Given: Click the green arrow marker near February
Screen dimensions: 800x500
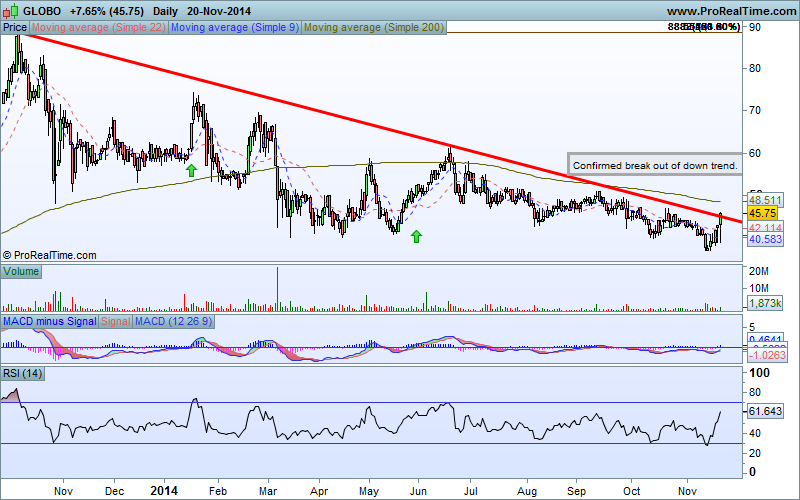Looking at the screenshot, I should 190,171.
